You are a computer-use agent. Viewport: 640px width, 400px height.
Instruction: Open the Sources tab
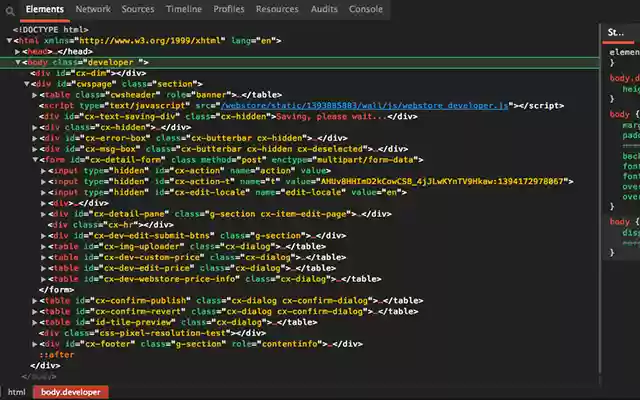coord(138,9)
